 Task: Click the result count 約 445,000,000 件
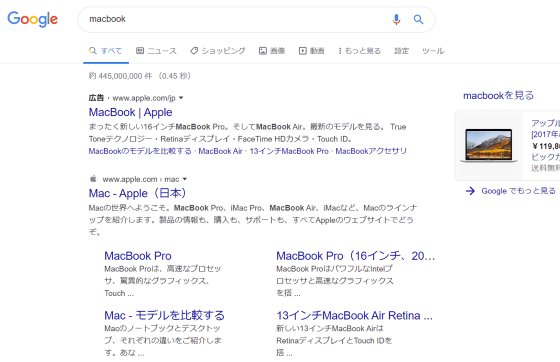[120, 76]
